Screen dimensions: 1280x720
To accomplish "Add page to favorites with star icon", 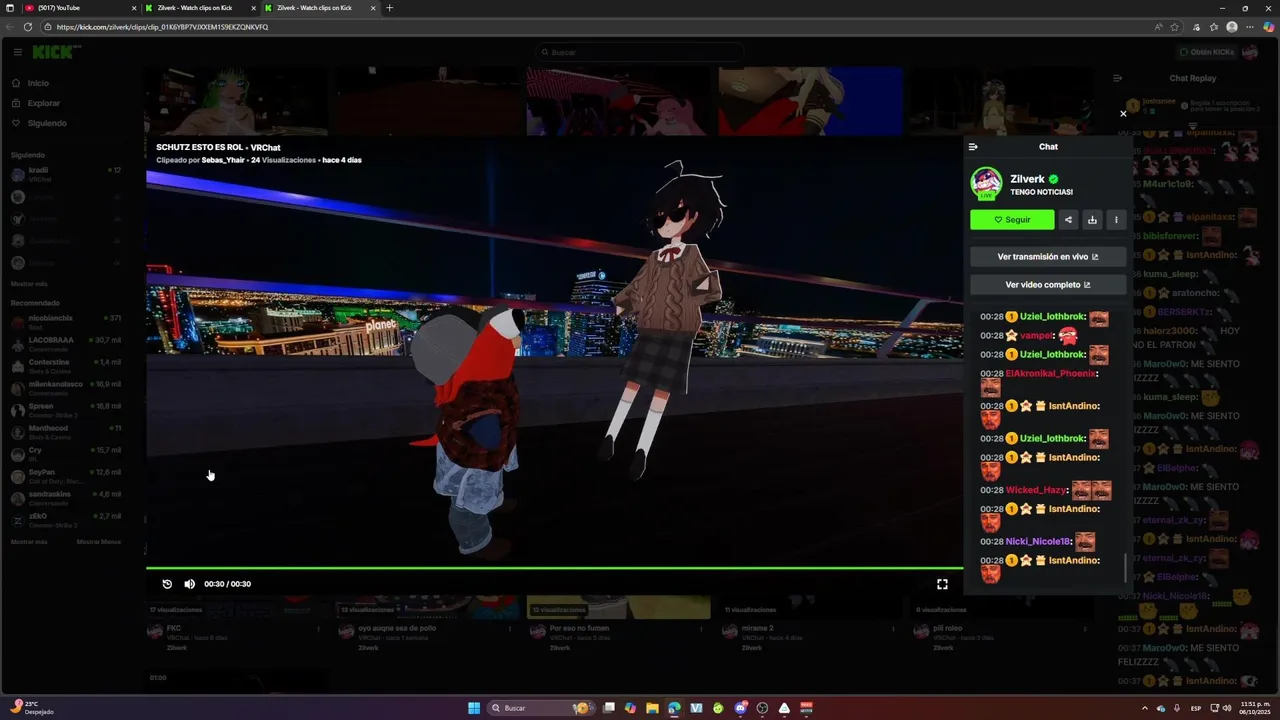I will click(1174, 27).
